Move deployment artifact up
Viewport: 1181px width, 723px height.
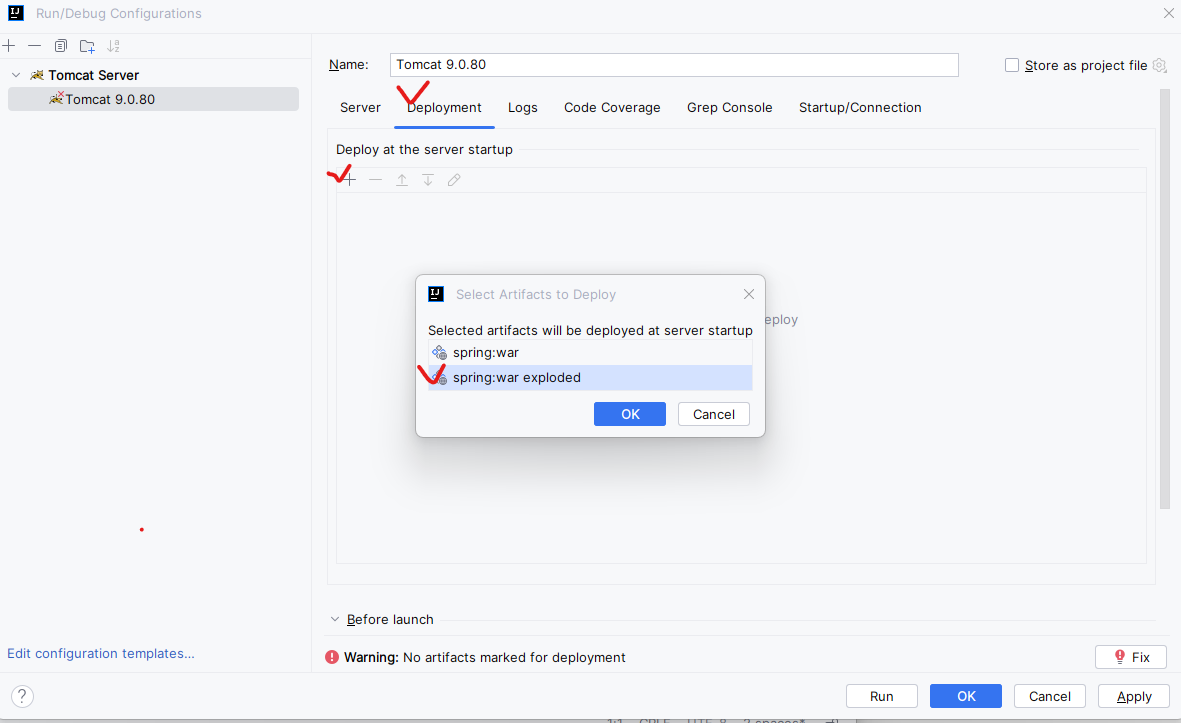click(x=402, y=180)
